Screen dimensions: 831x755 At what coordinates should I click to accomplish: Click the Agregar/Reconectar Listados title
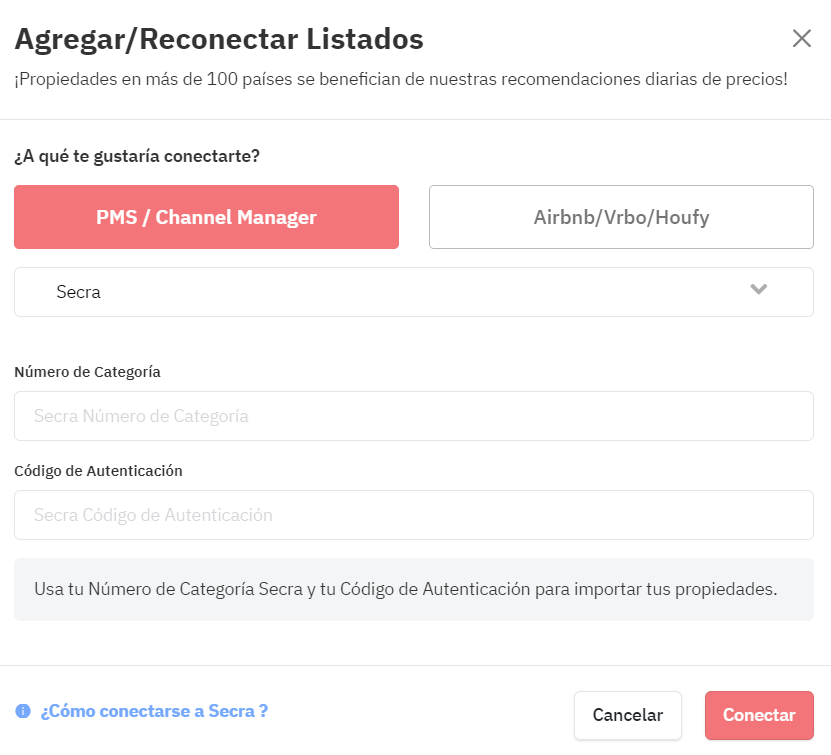219,39
